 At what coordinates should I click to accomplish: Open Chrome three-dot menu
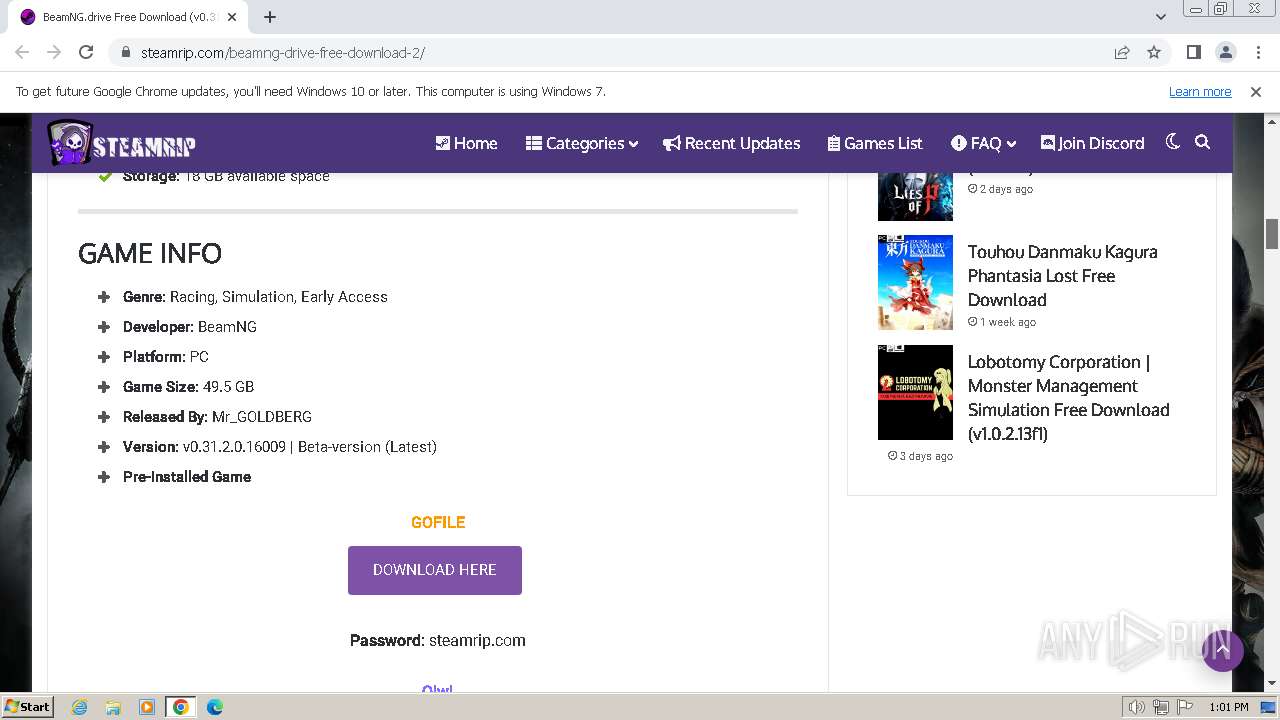click(1257, 52)
